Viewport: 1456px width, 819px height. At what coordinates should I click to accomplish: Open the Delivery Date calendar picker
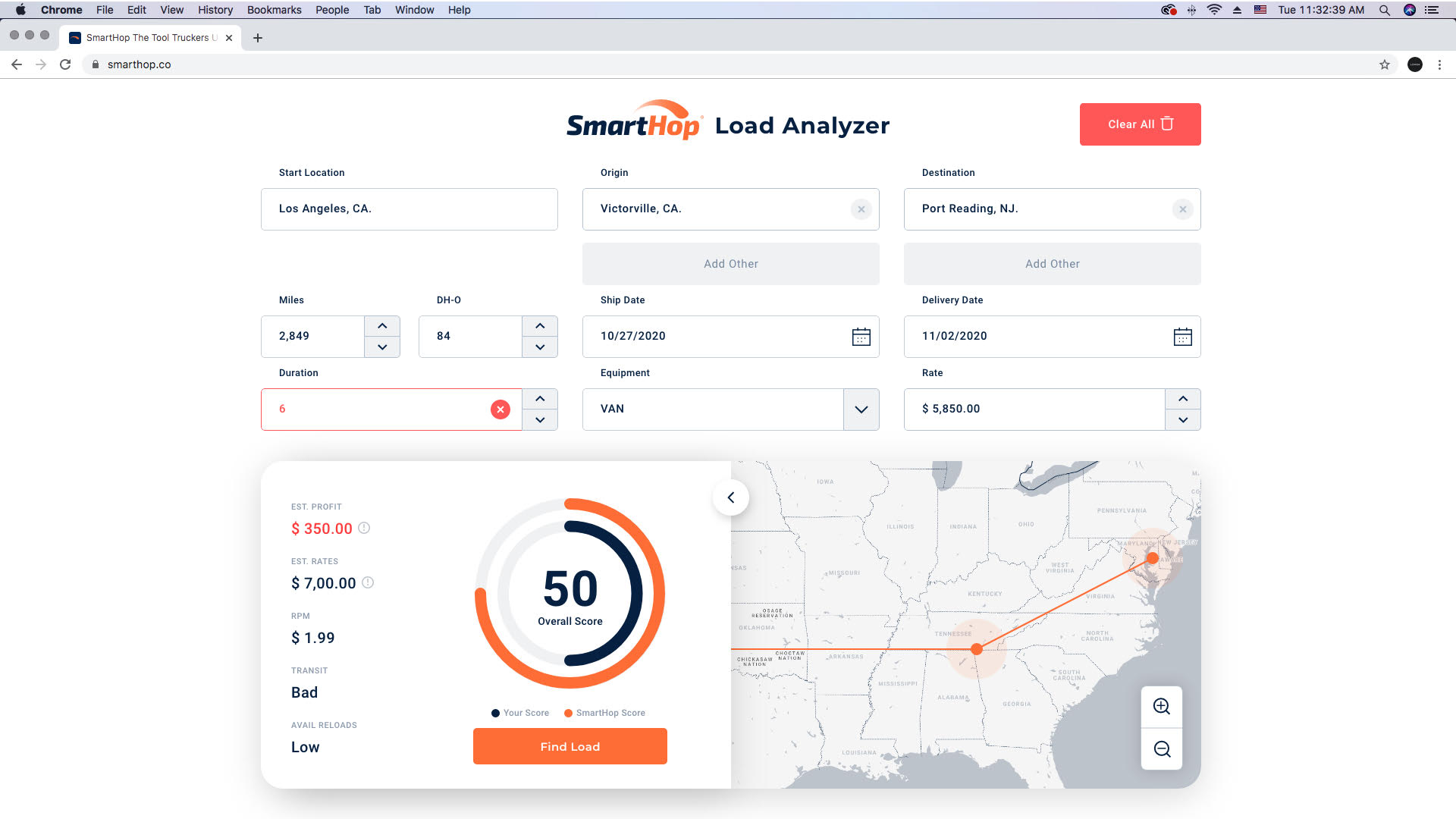click(x=1182, y=337)
